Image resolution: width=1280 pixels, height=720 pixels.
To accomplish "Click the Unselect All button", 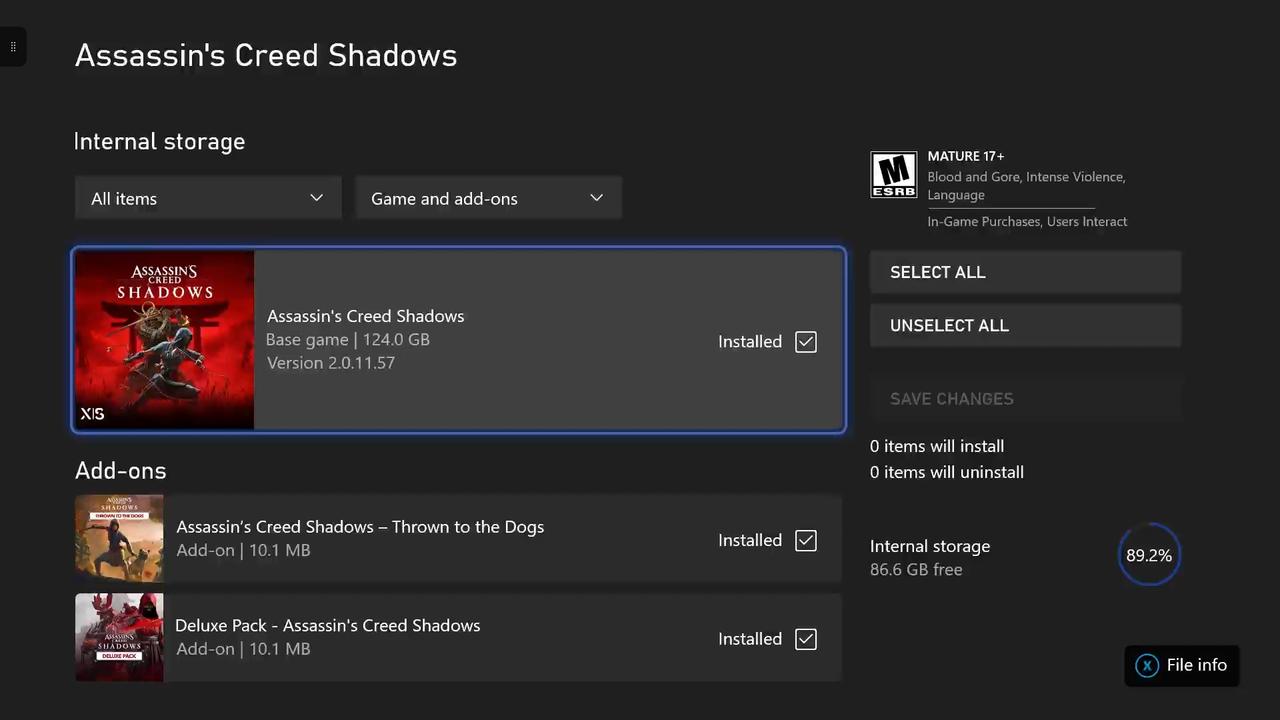I will (1025, 325).
